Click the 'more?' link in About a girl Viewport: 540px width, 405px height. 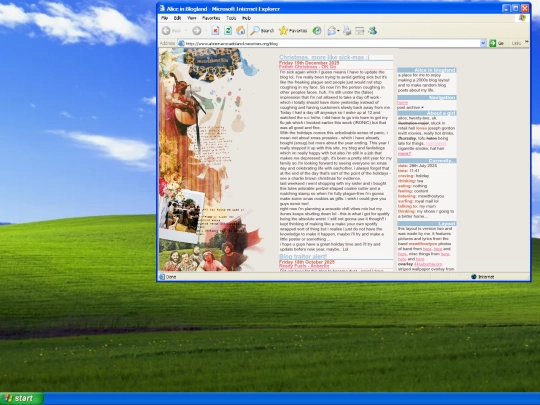(404, 154)
